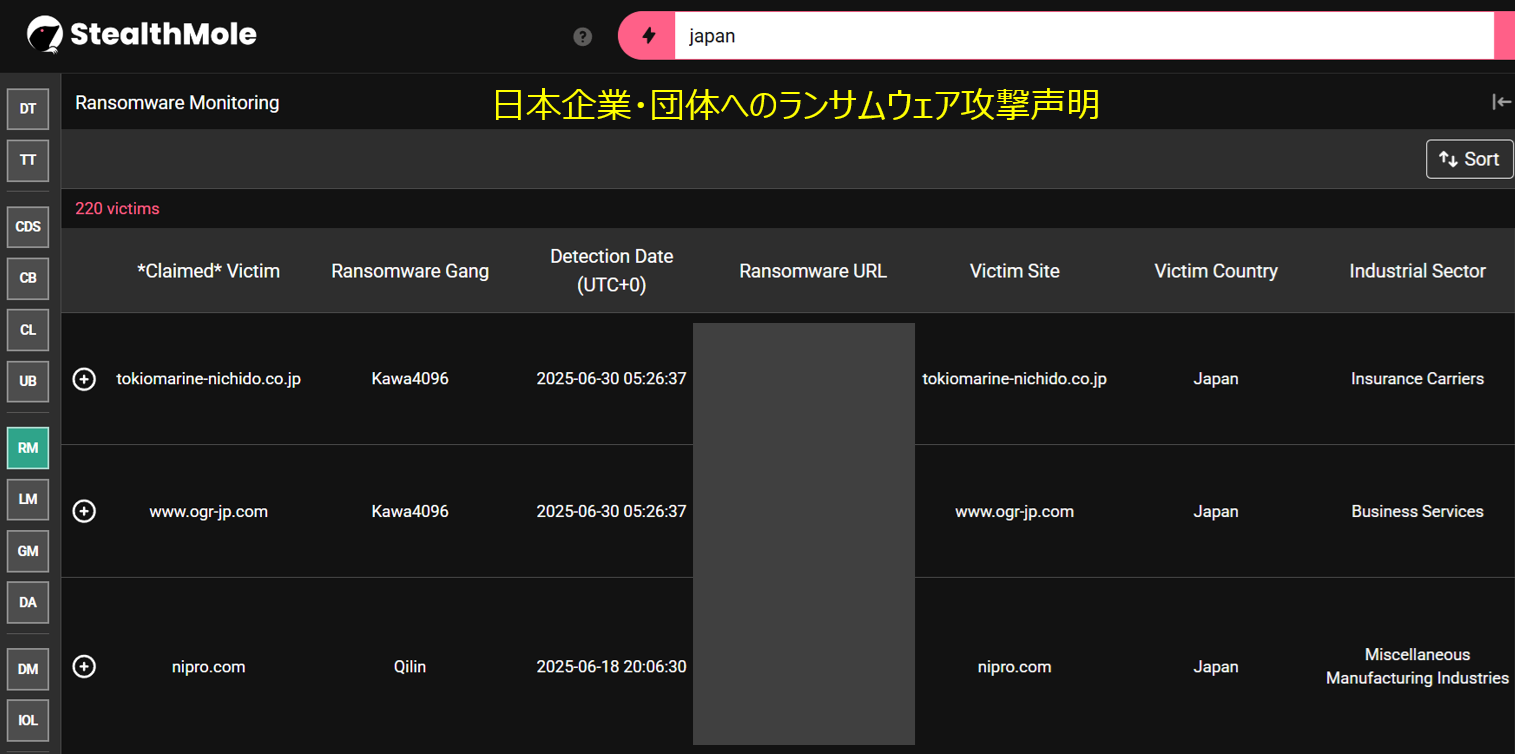The height and width of the screenshot is (754, 1515).
Task: Open victim site www.ogr-jp.com
Action: (1015, 511)
